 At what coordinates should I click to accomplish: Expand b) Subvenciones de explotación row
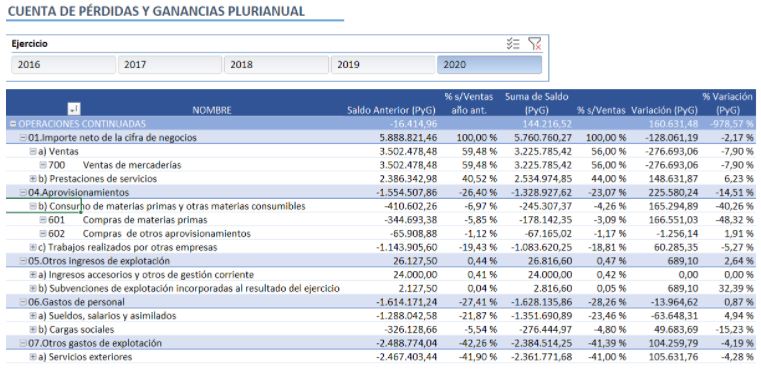(33, 288)
